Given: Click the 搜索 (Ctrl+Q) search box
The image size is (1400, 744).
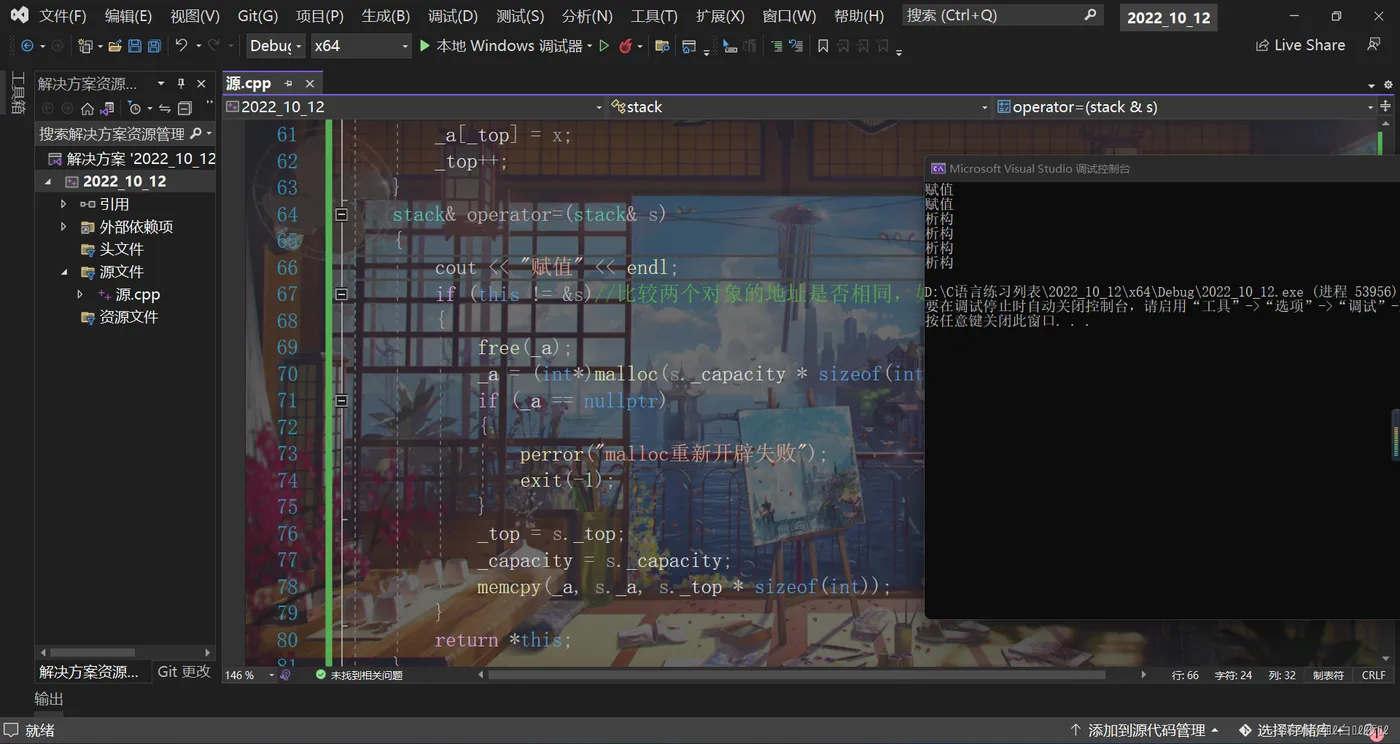Looking at the screenshot, I should [x=1002, y=16].
